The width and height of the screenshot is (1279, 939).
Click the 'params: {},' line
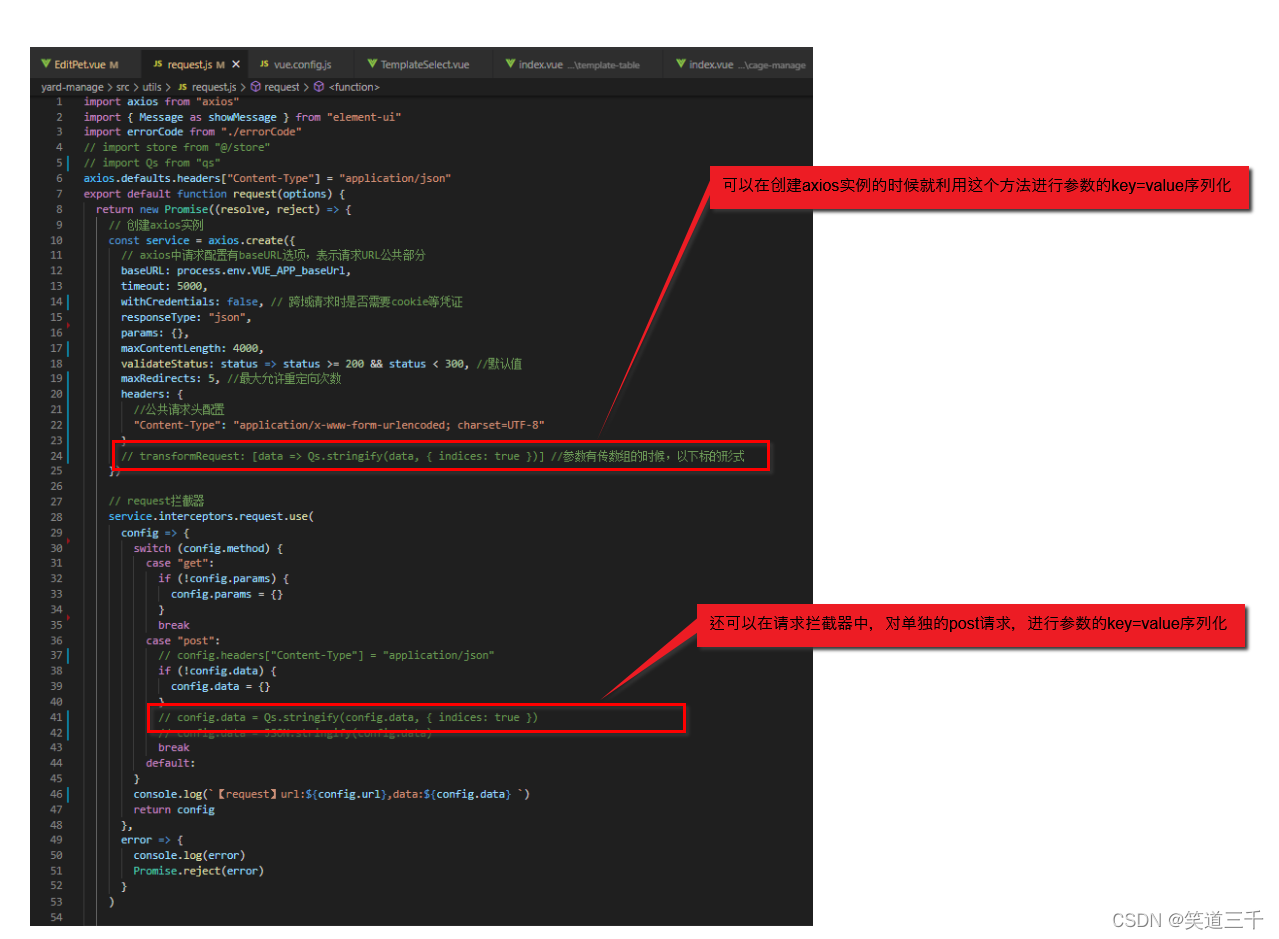tap(155, 332)
